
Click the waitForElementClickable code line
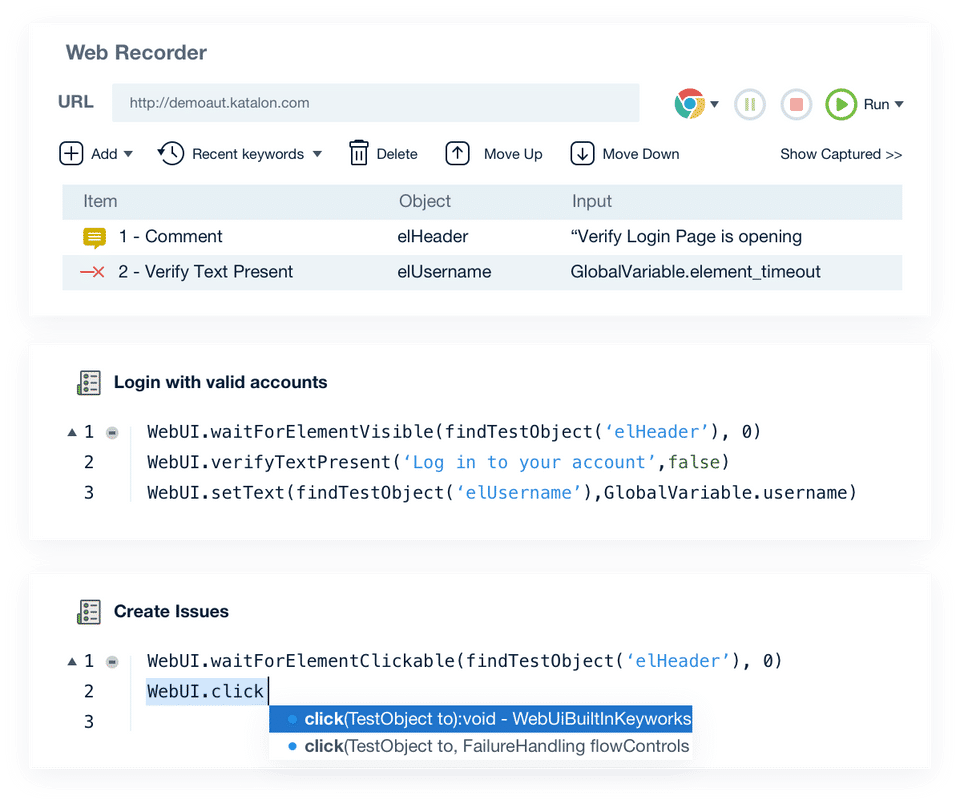tap(465, 661)
